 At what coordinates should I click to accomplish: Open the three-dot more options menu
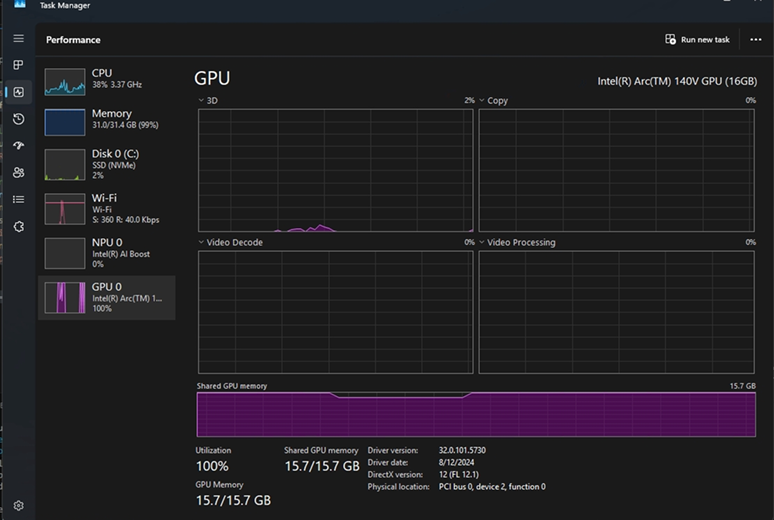click(755, 40)
